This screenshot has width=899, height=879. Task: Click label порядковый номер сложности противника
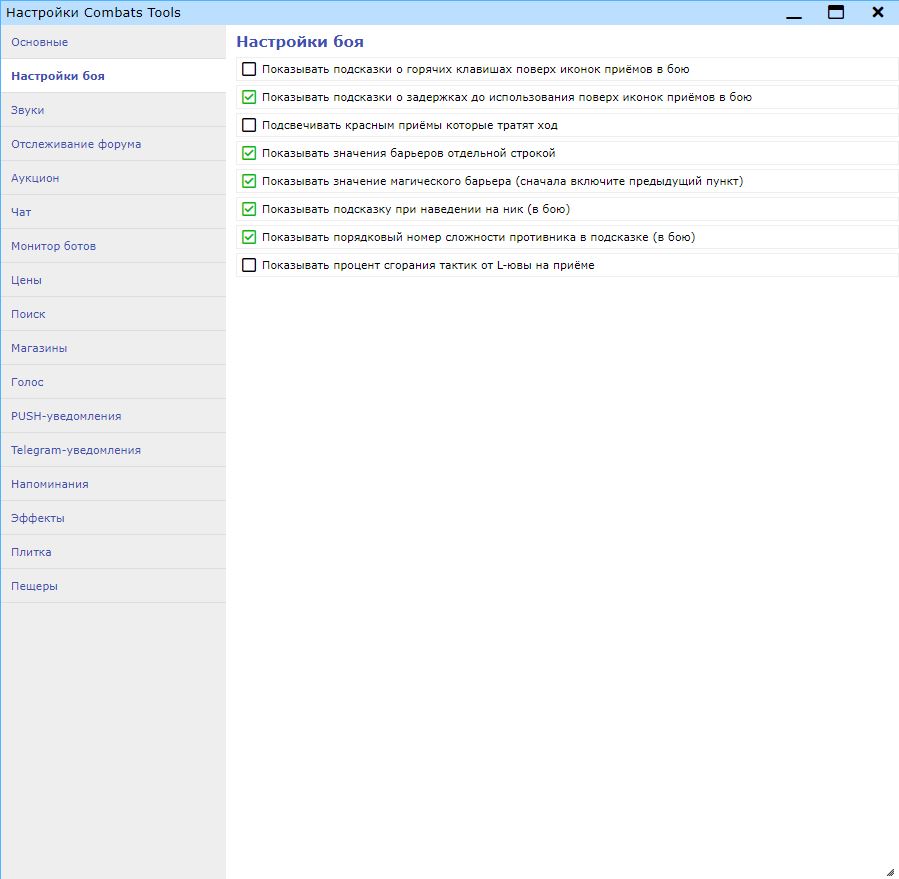click(478, 237)
